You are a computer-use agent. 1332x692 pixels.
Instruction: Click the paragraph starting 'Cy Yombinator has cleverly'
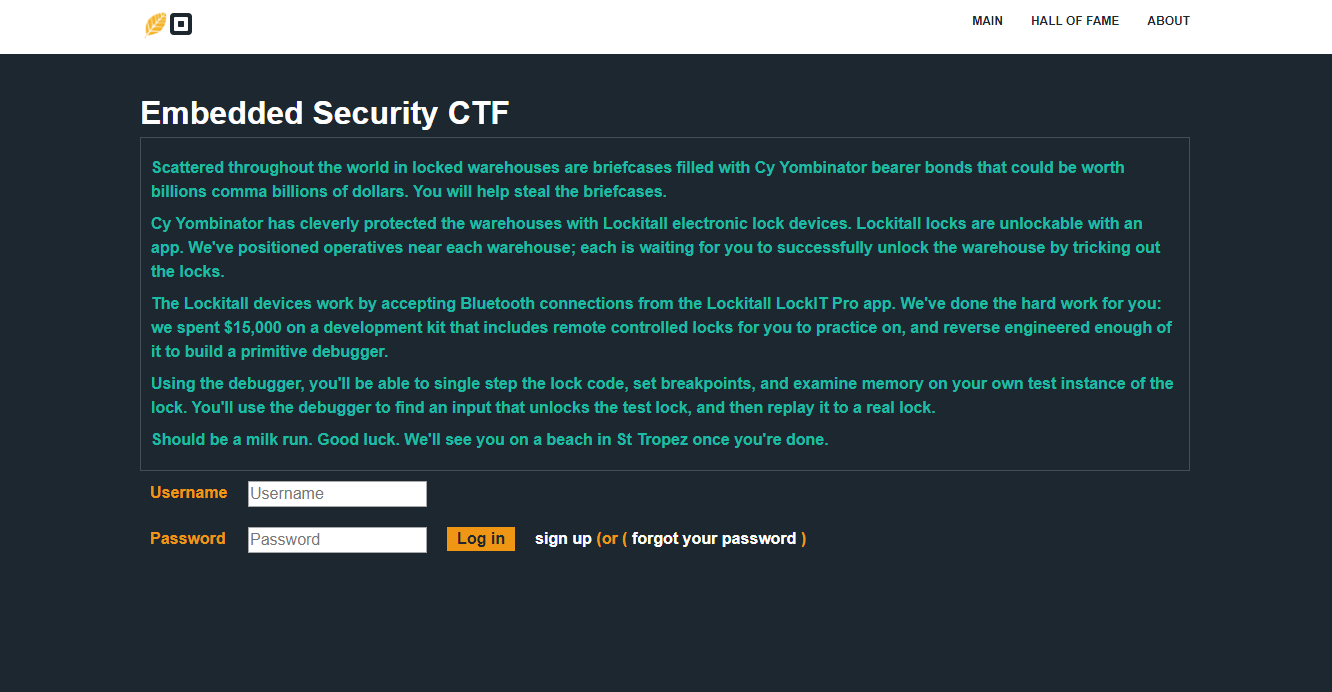(655, 247)
